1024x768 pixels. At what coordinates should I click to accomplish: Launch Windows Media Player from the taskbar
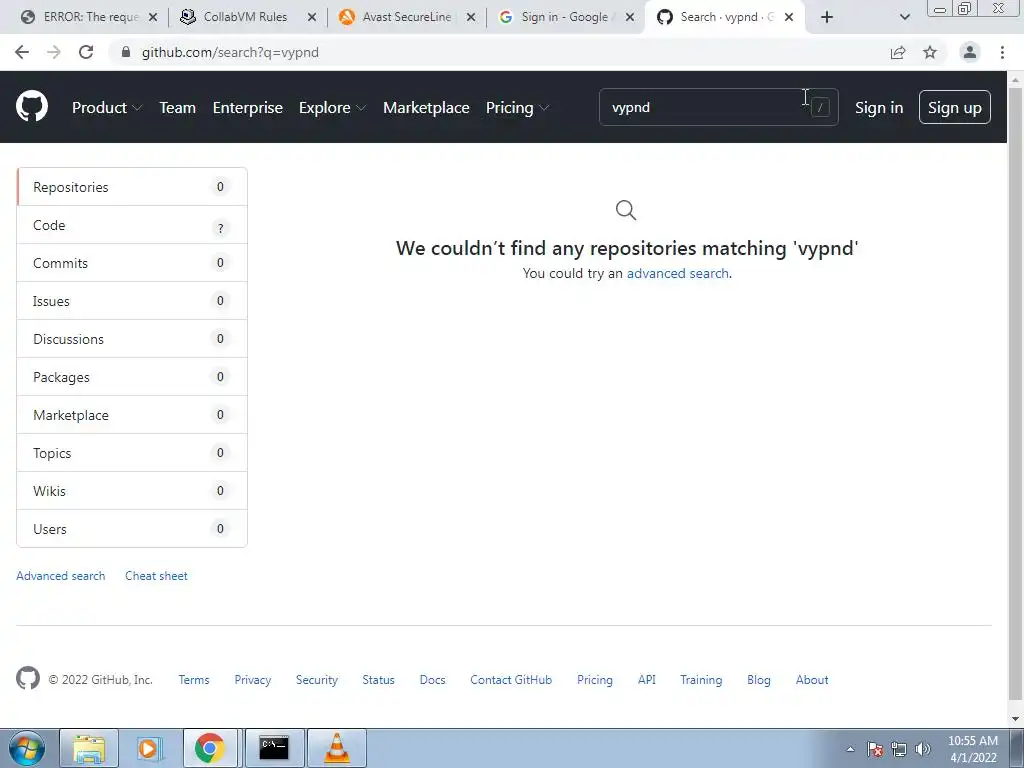(148, 748)
